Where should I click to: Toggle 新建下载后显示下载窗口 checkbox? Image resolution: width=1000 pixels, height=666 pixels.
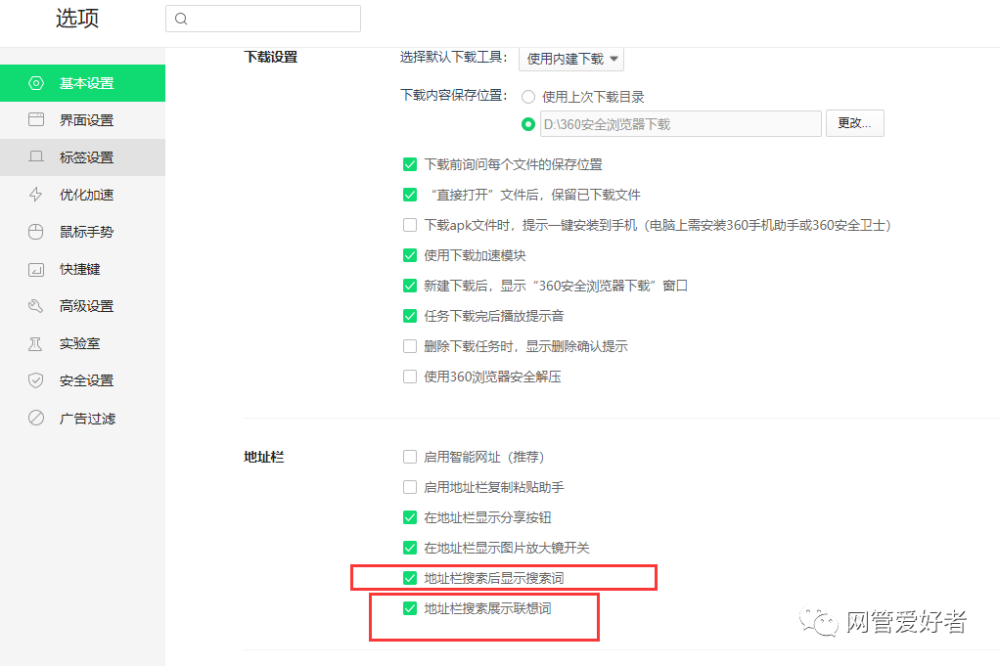410,286
